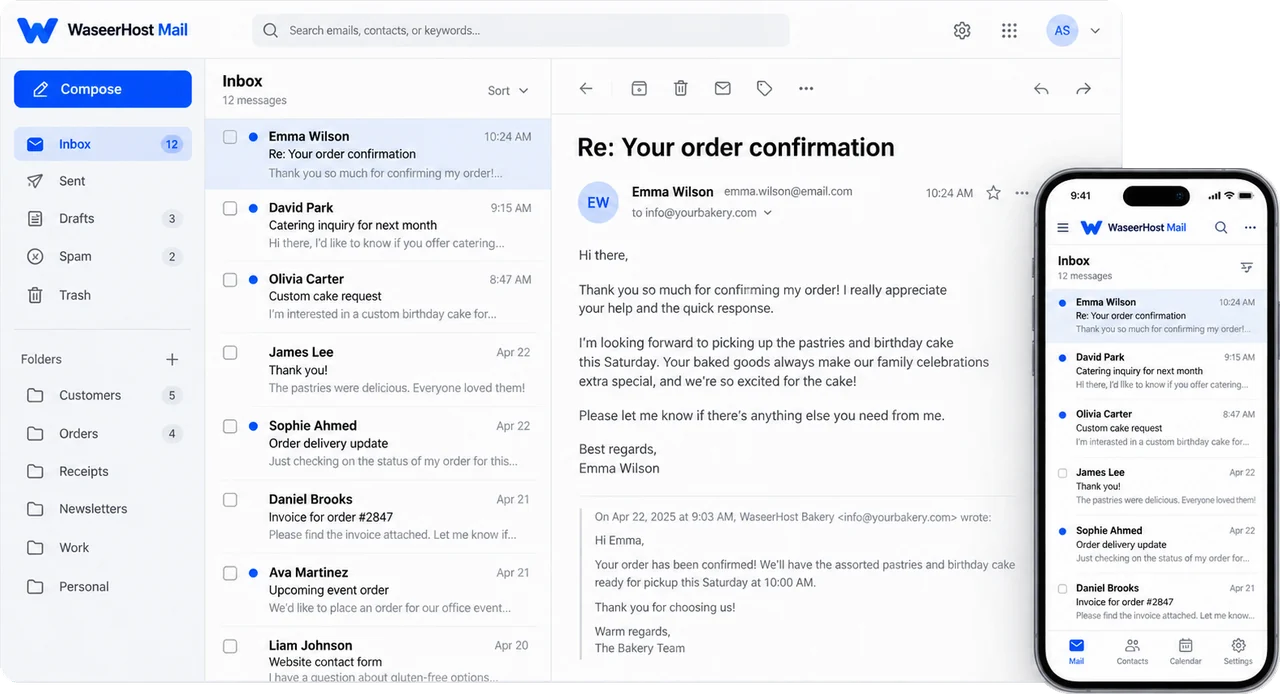The height and width of the screenshot is (694, 1280).
Task: Open the Receipts folder
Action: [103, 471]
